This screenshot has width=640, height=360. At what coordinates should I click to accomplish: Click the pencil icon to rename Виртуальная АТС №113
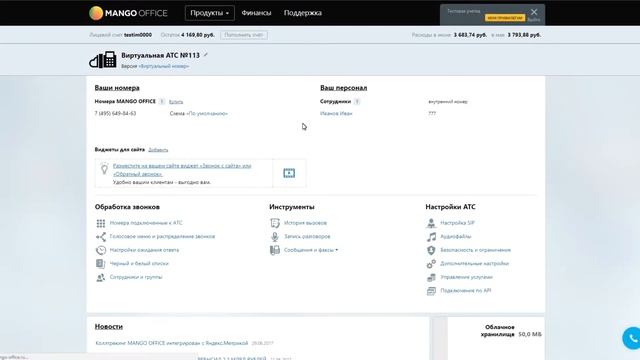click(206, 55)
